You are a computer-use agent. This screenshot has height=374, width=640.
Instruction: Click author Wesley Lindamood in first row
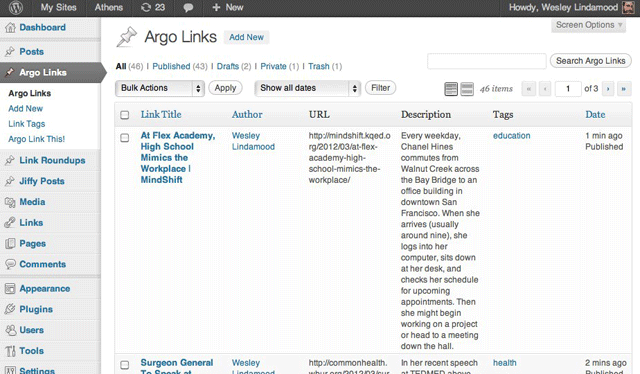pos(253,141)
